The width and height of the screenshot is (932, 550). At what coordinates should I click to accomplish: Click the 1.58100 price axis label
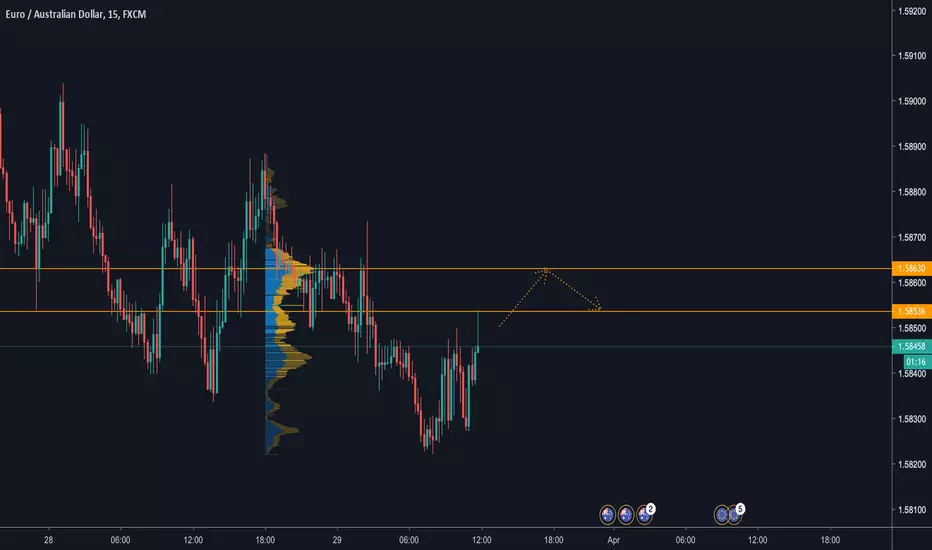(x=912, y=510)
